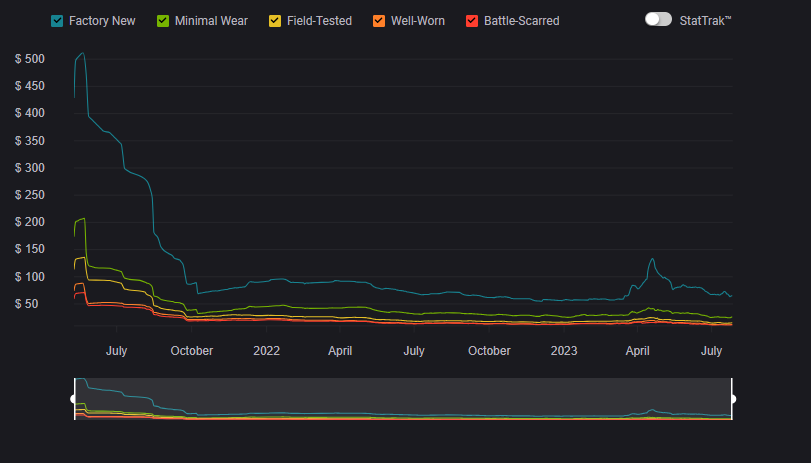The height and width of the screenshot is (463, 811).
Task: Grab the left range navigator handle
Action: click(73, 399)
